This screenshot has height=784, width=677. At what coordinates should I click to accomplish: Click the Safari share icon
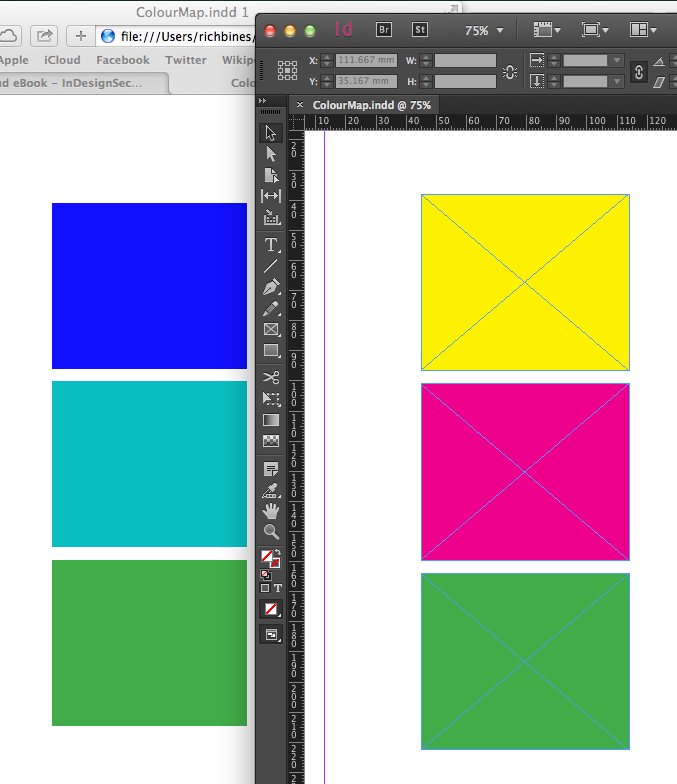point(44,36)
